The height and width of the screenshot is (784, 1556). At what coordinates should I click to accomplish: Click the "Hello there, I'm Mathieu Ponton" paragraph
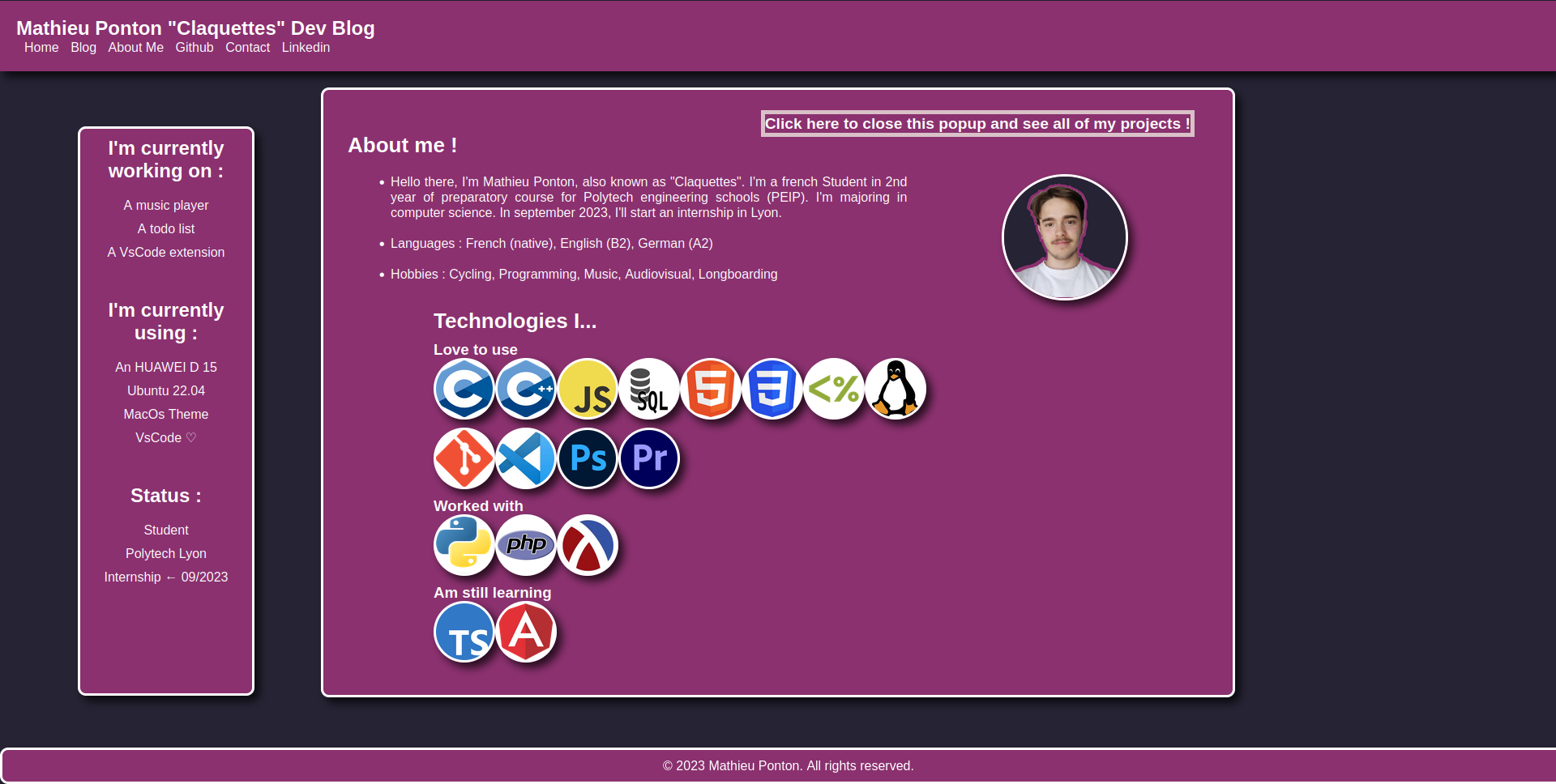(648, 198)
